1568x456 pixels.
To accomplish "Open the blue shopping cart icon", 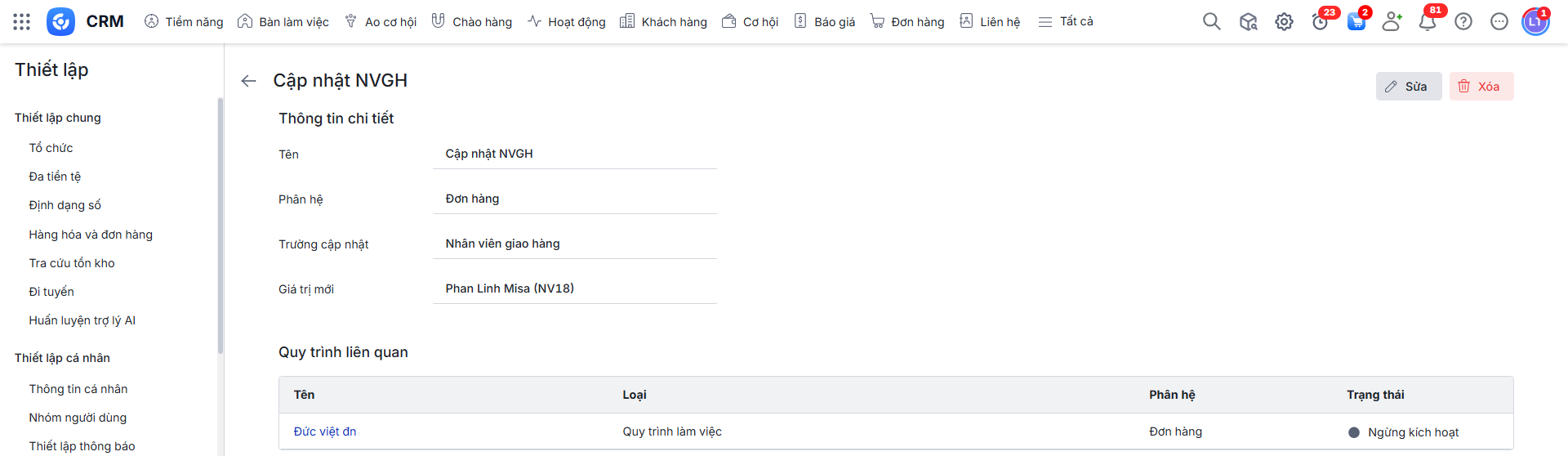I will point(1356,22).
